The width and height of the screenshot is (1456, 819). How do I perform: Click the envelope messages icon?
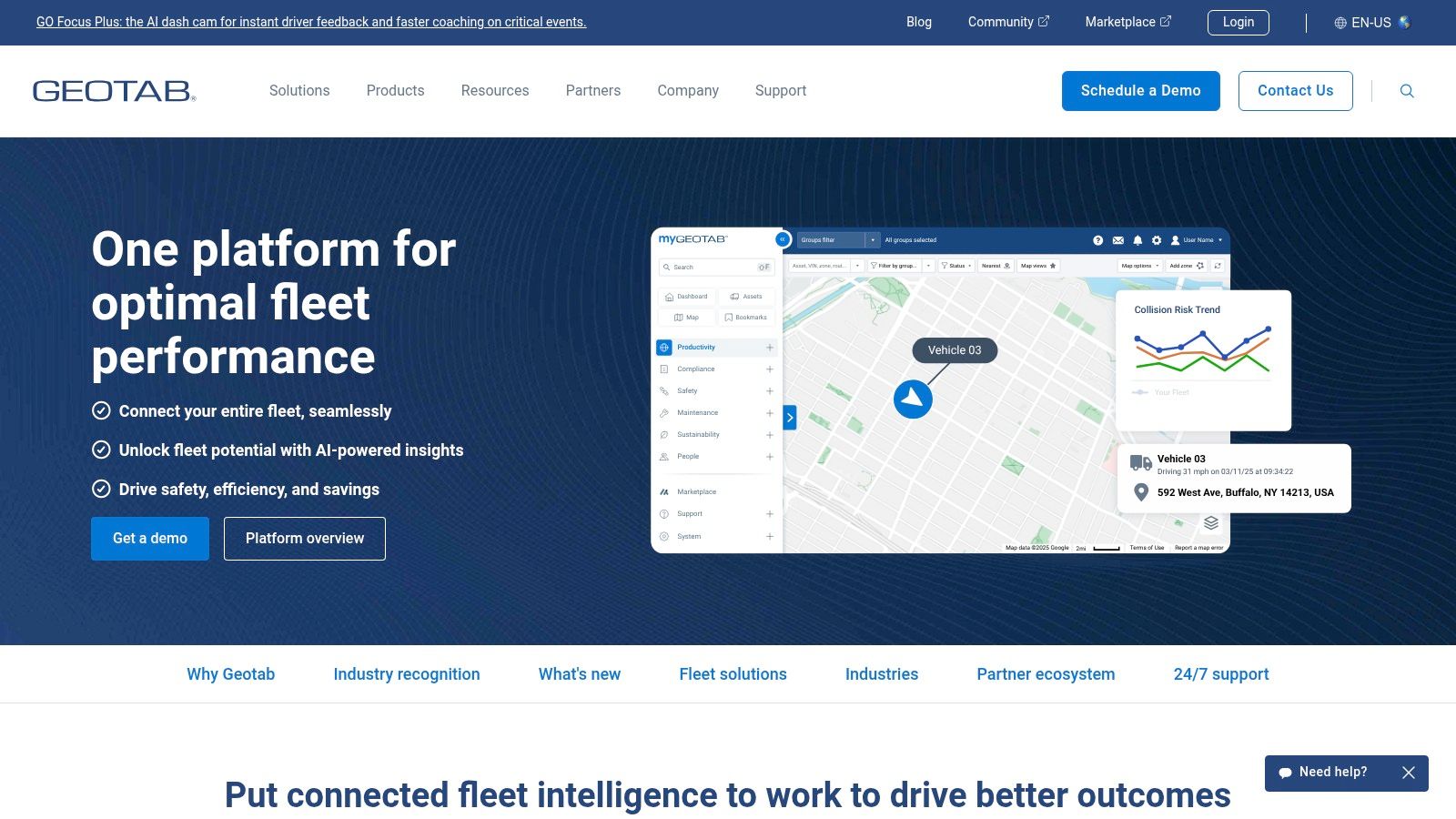[x=1118, y=239]
